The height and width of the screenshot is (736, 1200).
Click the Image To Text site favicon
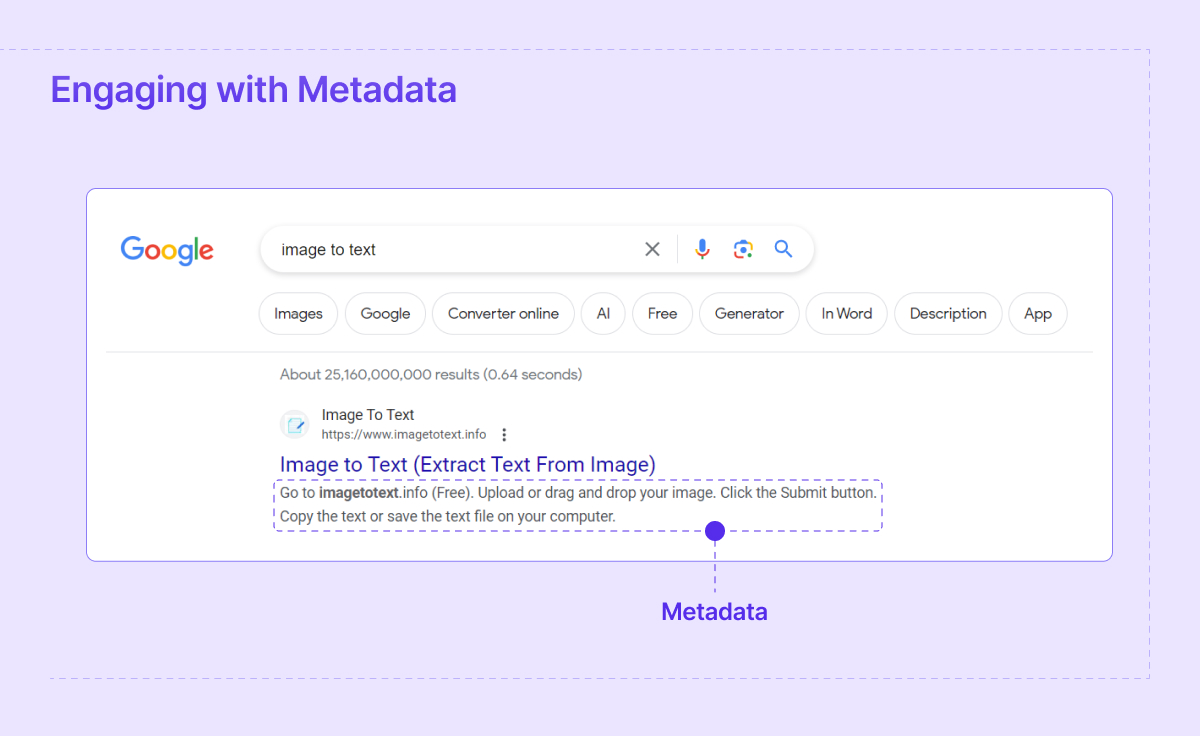pos(295,425)
